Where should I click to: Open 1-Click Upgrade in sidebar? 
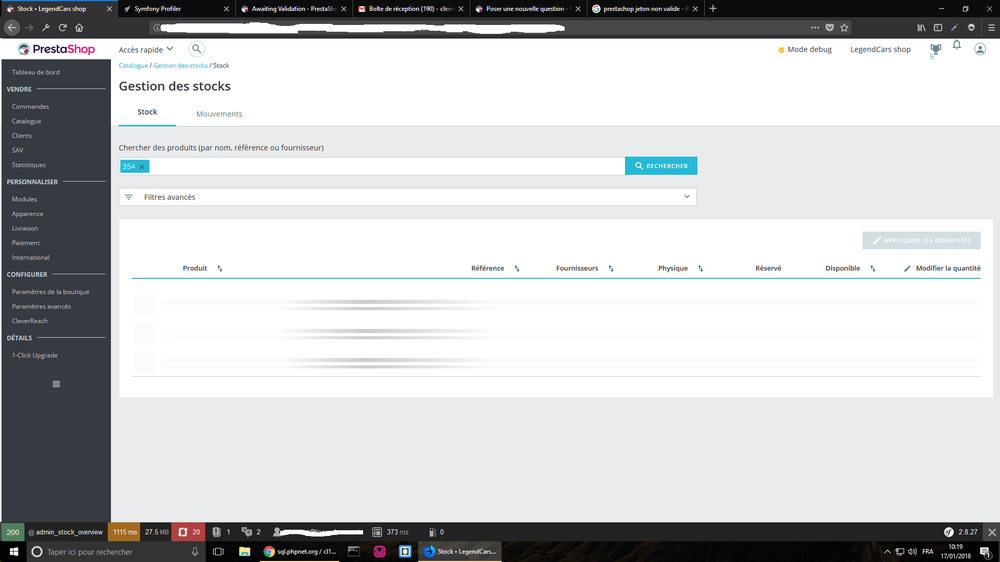click(x=35, y=355)
